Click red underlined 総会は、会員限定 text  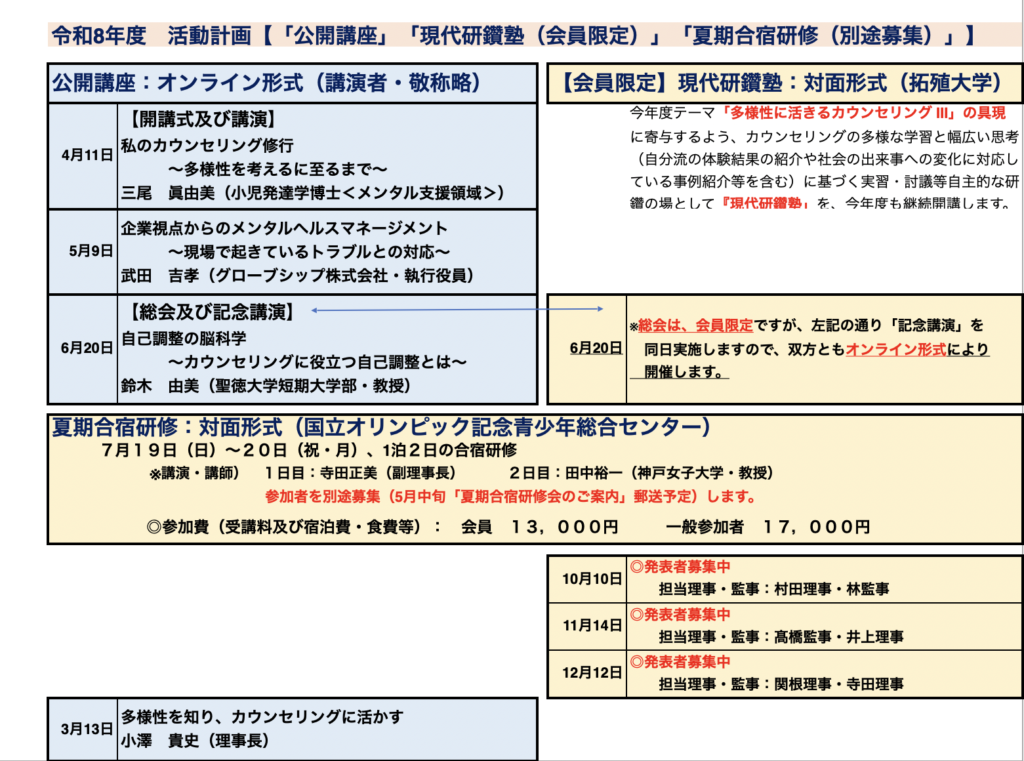coord(694,326)
